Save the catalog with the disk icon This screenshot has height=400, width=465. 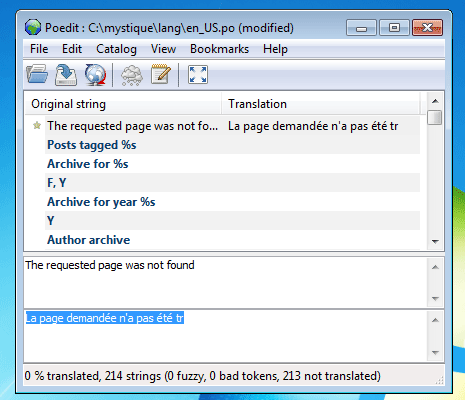coord(66,74)
